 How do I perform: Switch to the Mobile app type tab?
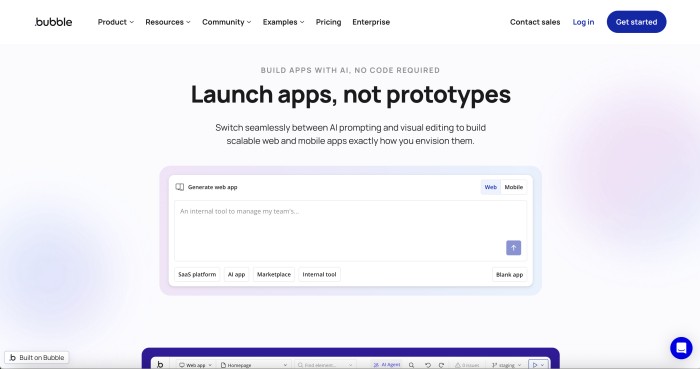coord(513,187)
